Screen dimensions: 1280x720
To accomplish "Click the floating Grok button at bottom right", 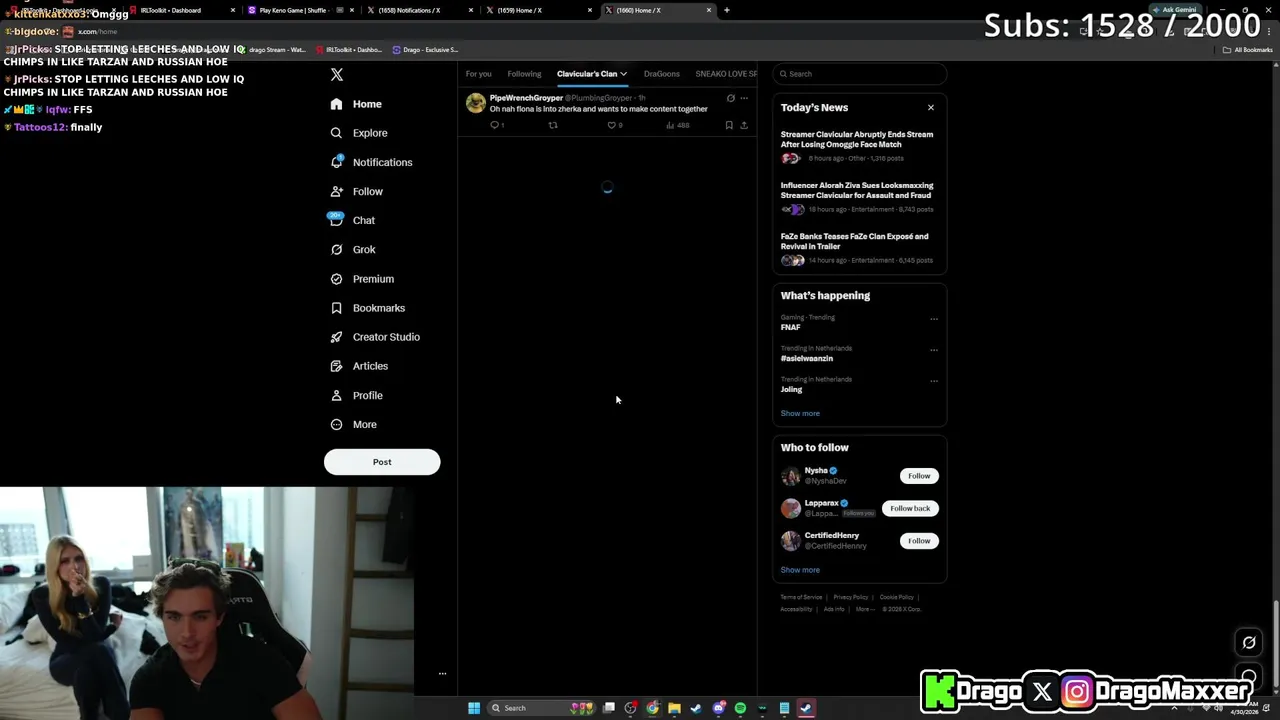I will [x=1249, y=643].
